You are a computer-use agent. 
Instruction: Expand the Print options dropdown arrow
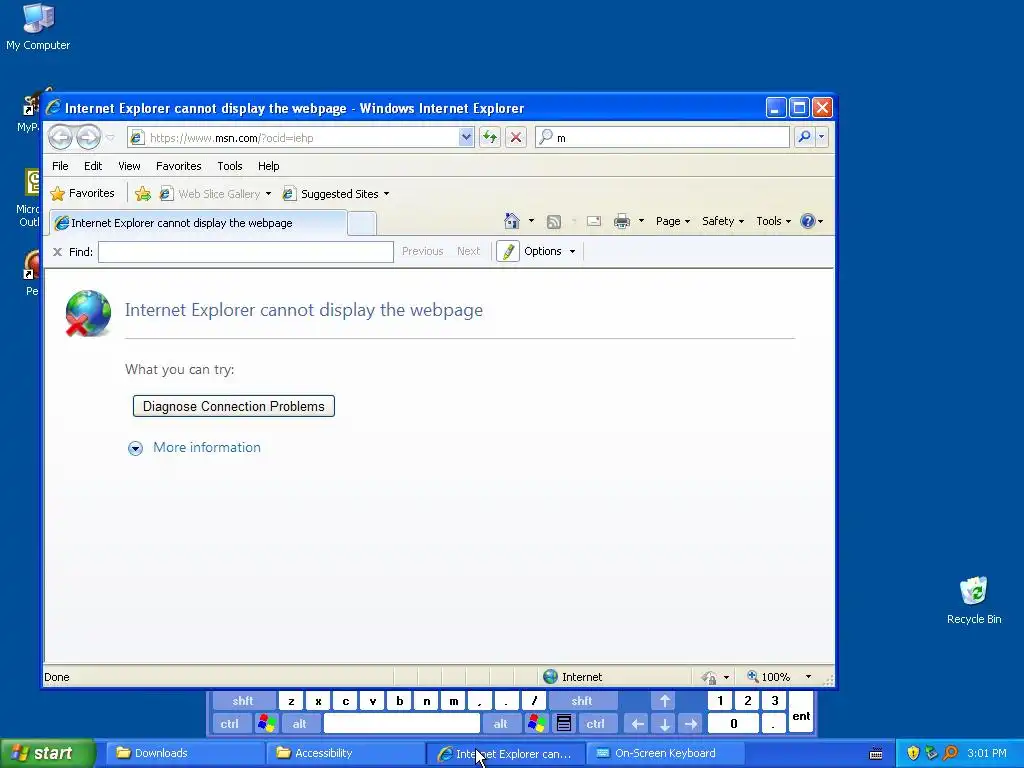(x=641, y=221)
